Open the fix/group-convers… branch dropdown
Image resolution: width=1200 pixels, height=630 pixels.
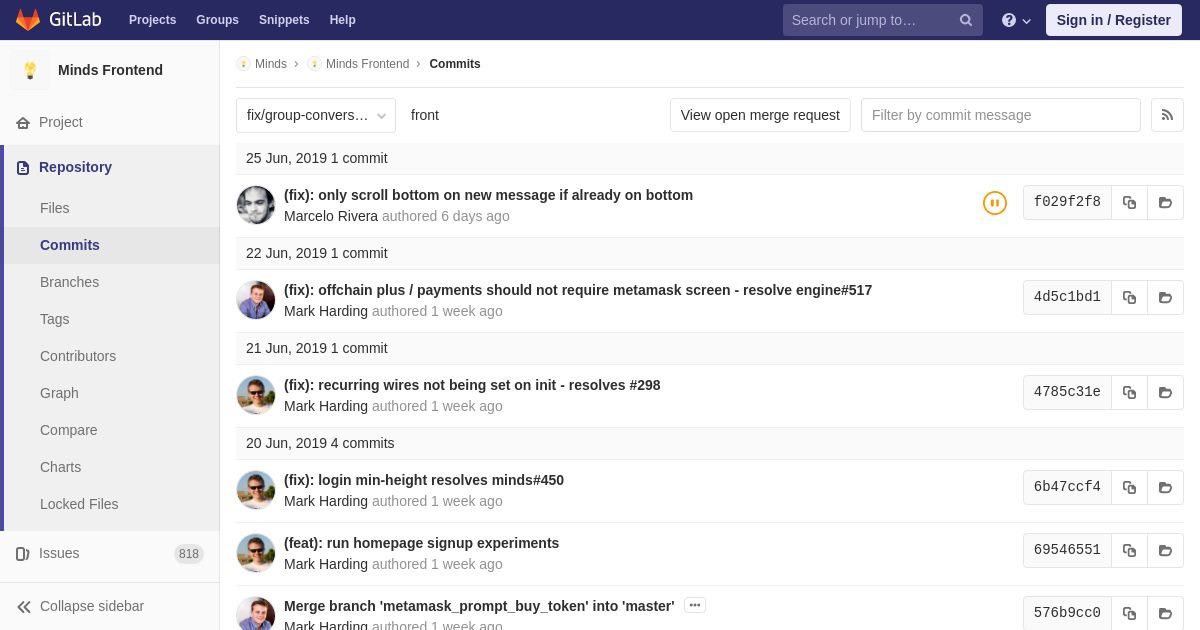[x=316, y=115]
